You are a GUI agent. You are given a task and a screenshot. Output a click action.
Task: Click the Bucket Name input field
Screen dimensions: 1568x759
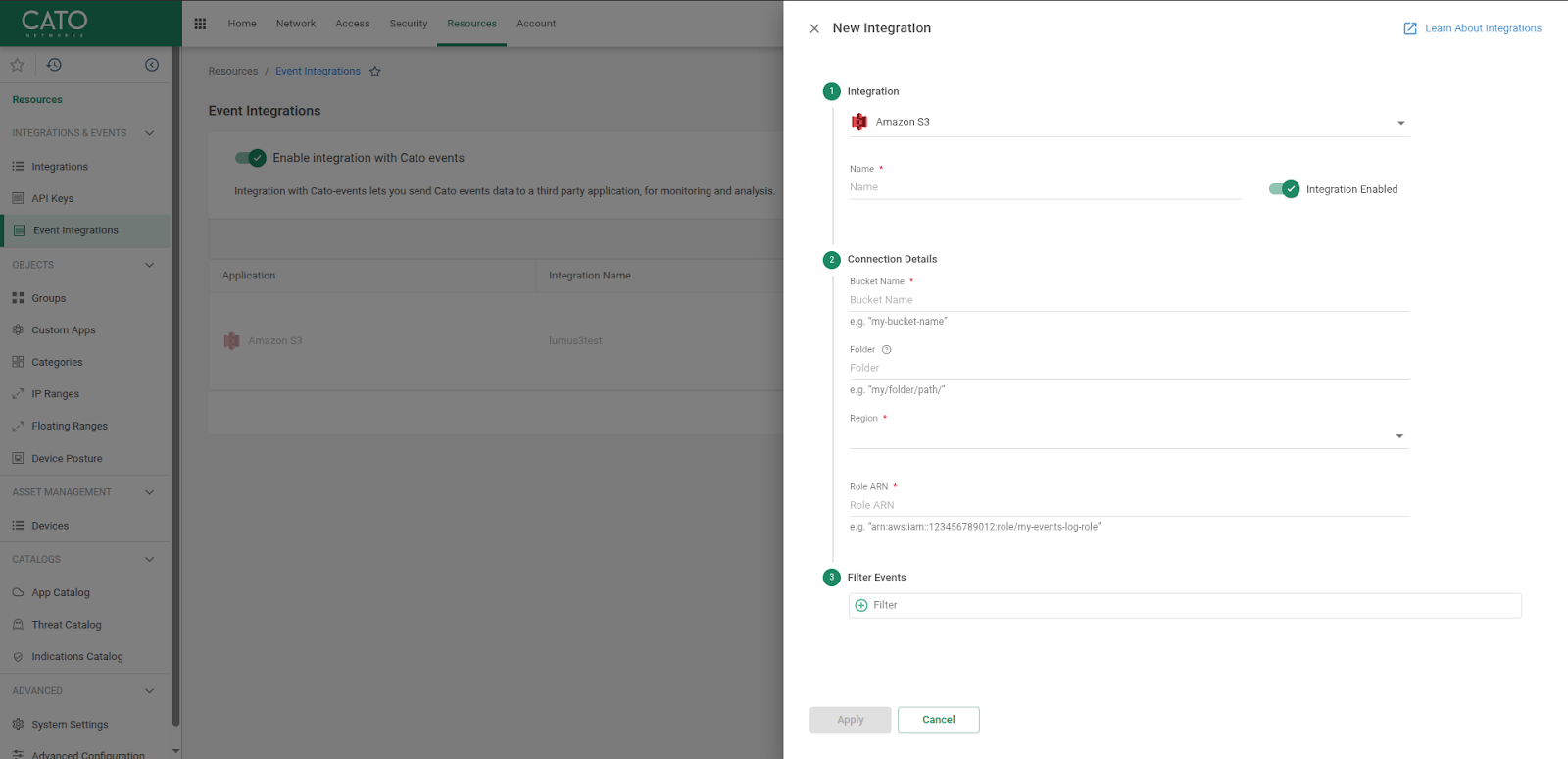[x=1127, y=300]
